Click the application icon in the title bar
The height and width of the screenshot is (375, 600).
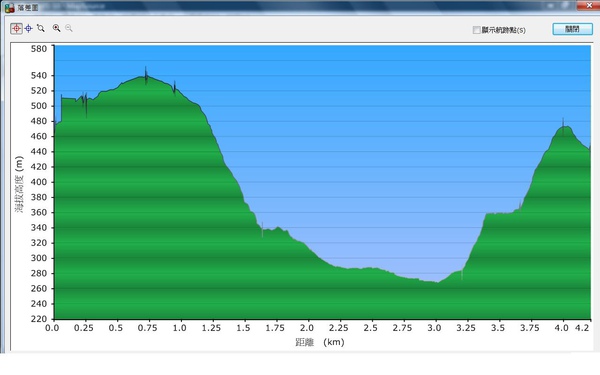pyautogui.click(x=9, y=7)
